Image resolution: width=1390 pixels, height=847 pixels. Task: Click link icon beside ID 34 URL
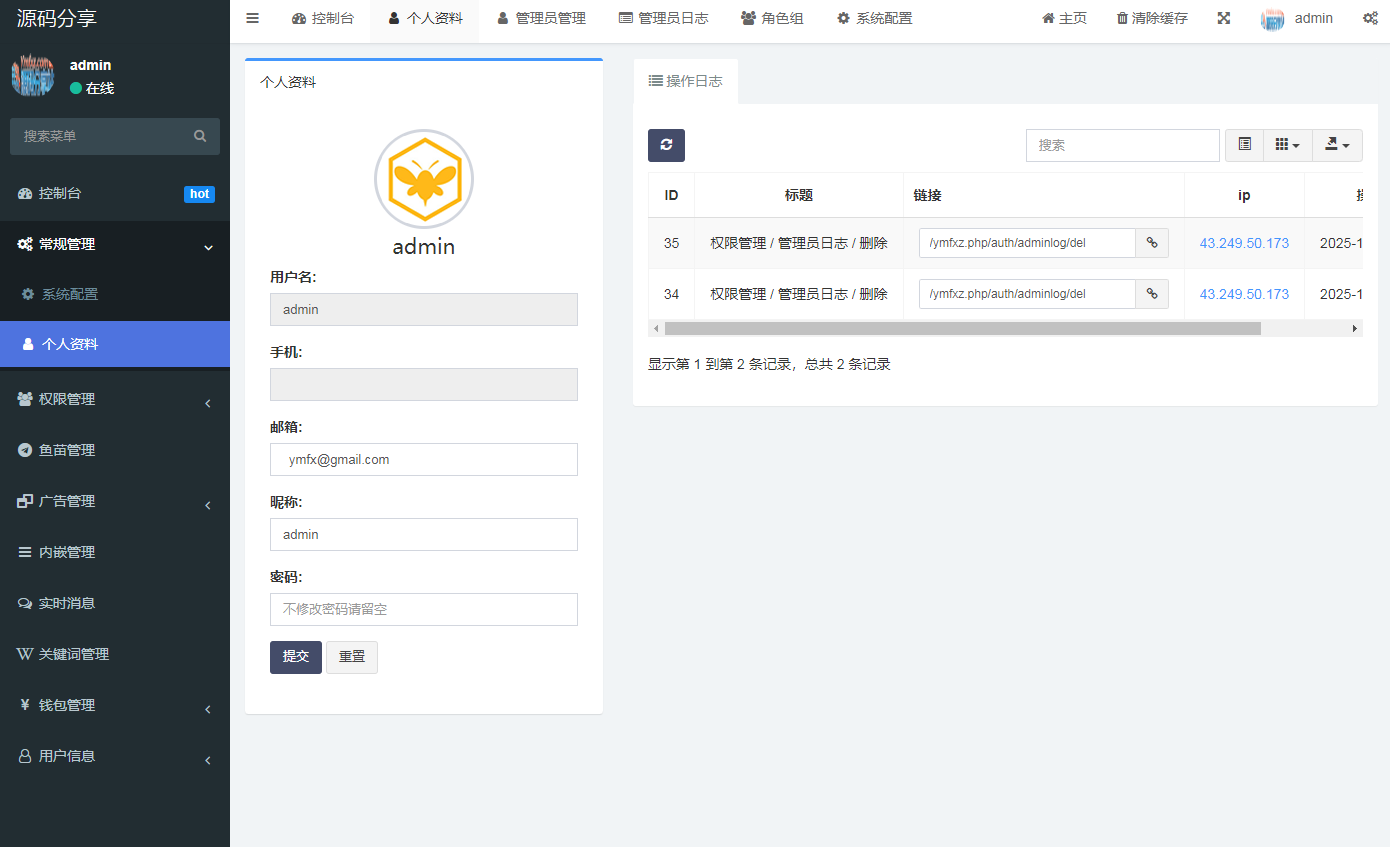pyautogui.click(x=1152, y=294)
